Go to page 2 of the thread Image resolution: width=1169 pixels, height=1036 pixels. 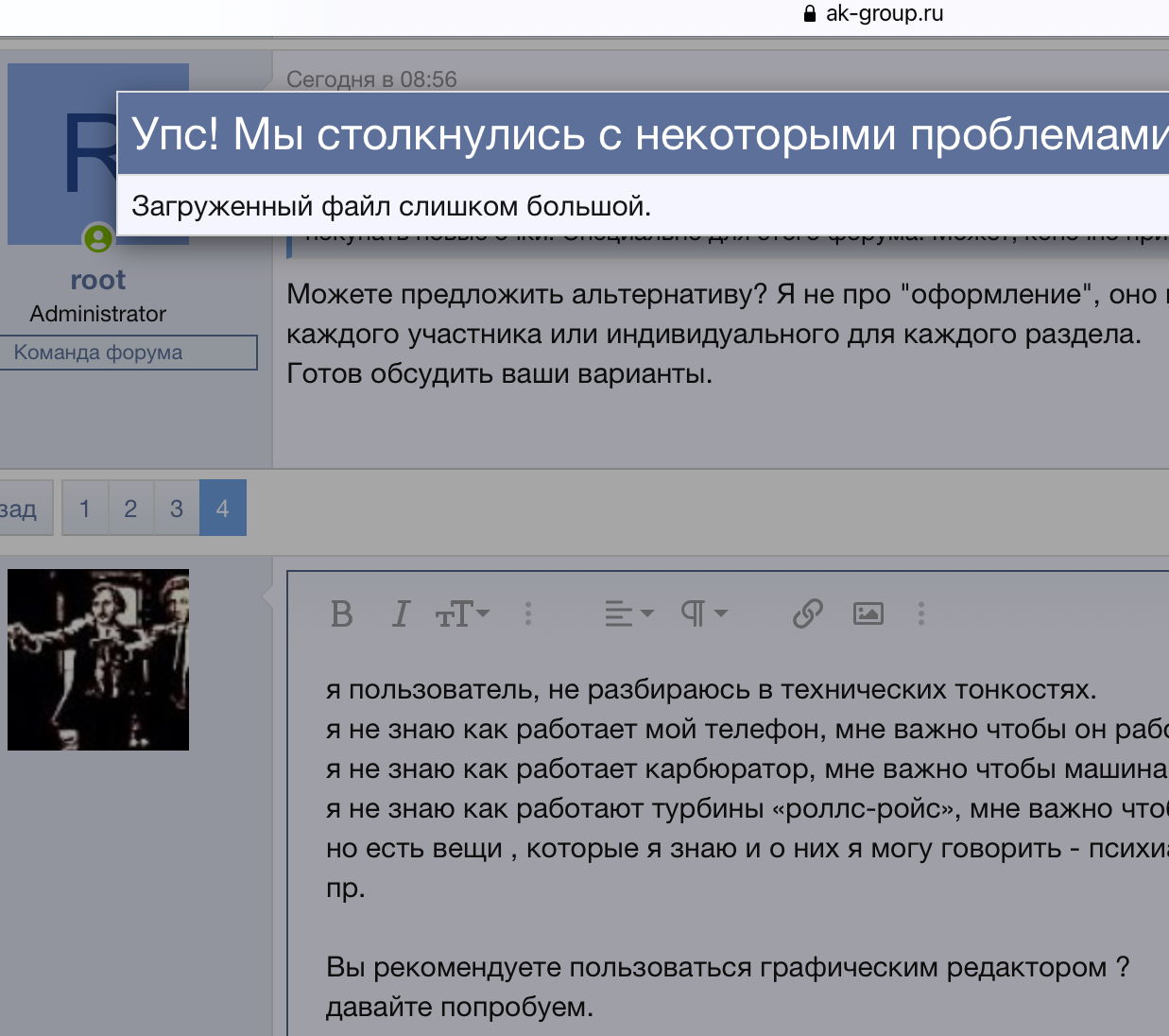pos(130,509)
